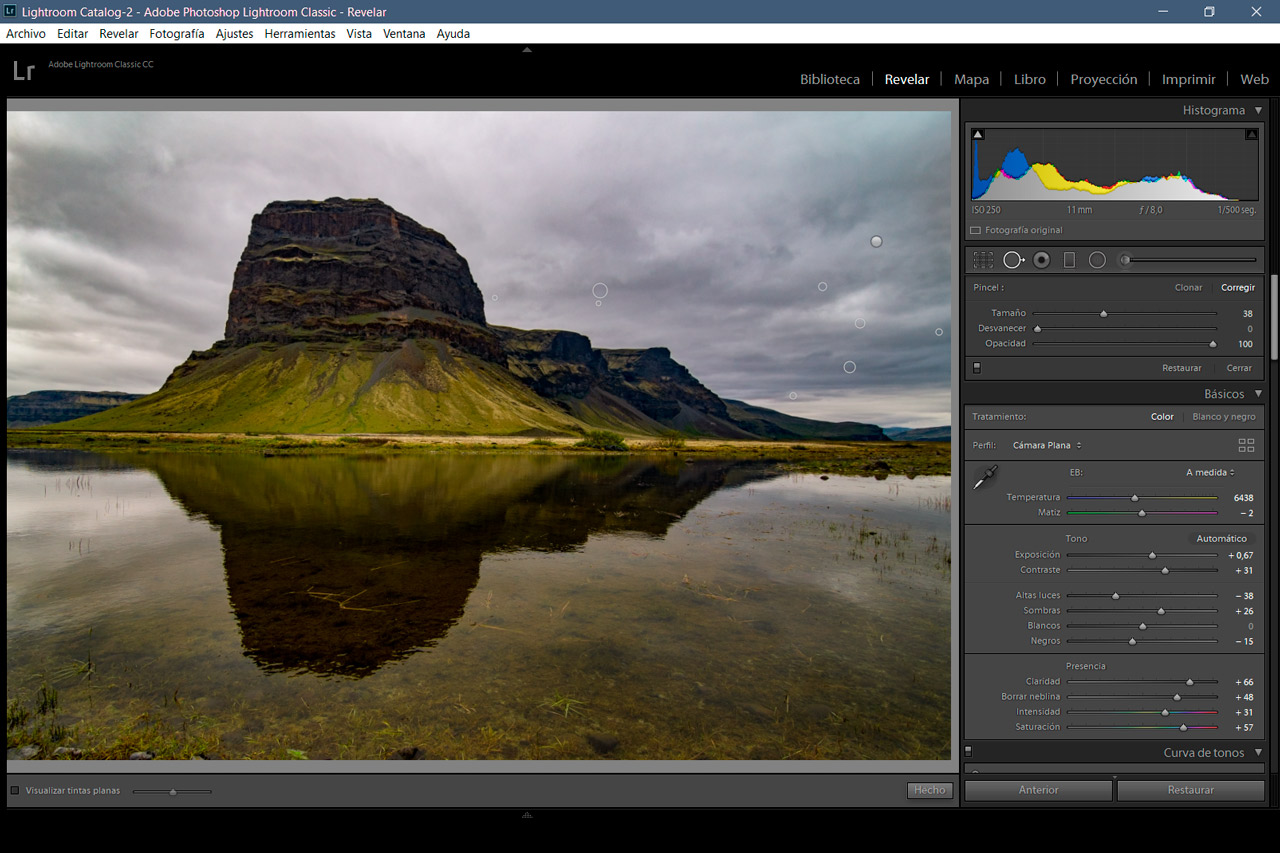Switch to the Biblioteca module

pos(829,79)
